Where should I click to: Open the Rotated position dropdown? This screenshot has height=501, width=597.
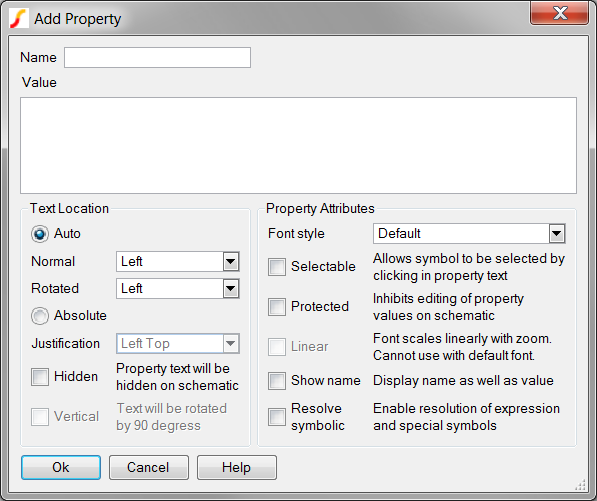tap(178, 289)
